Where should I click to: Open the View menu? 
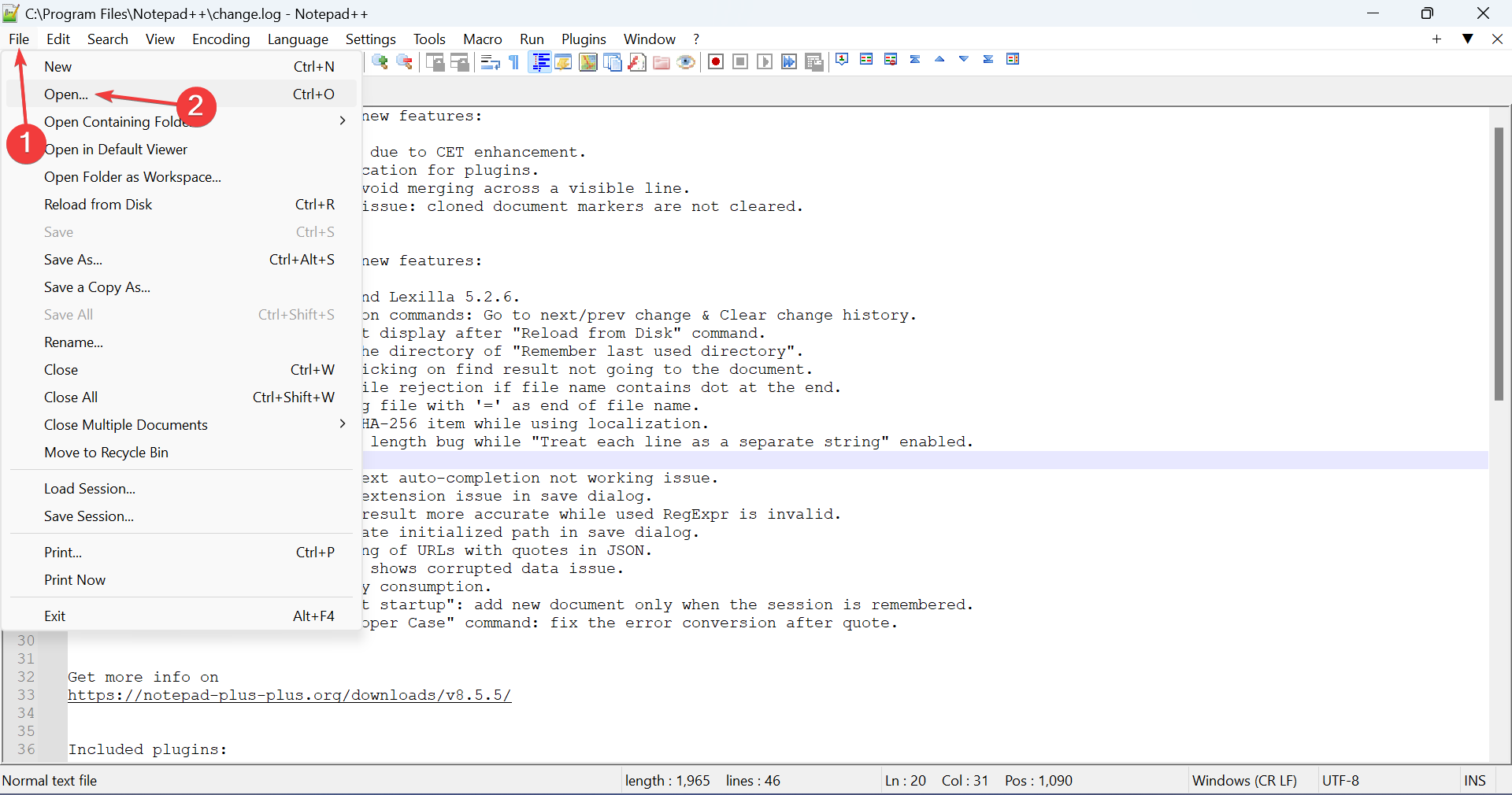point(160,39)
